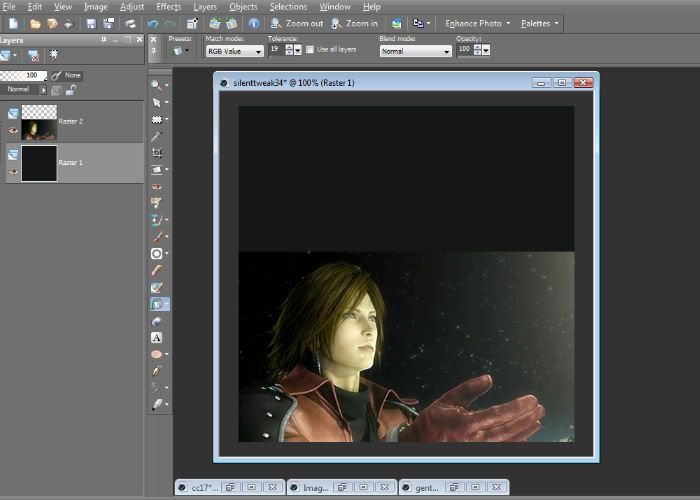Select the Pan and Zoom tool
This screenshot has height=500, width=700.
[x=156, y=85]
